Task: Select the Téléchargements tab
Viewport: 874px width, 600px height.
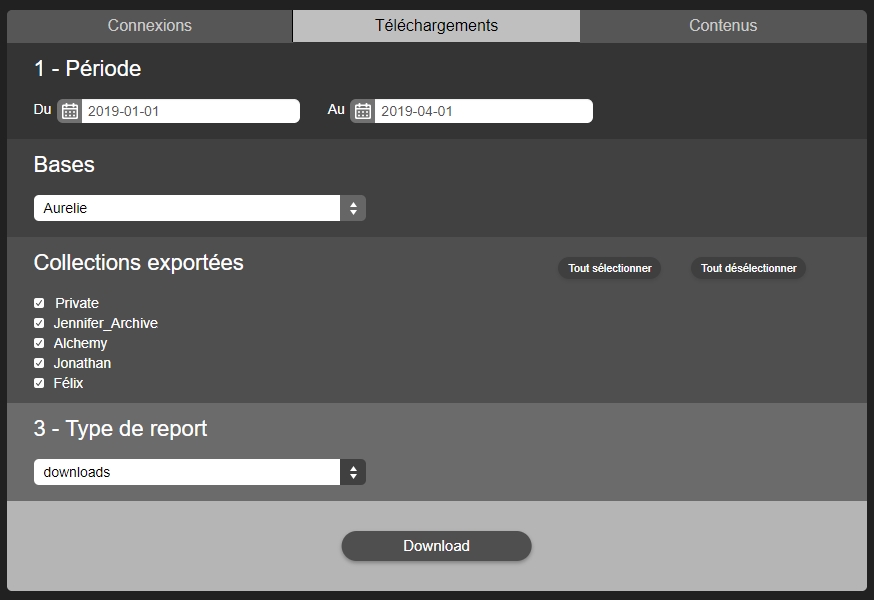Action: pos(436,26)
